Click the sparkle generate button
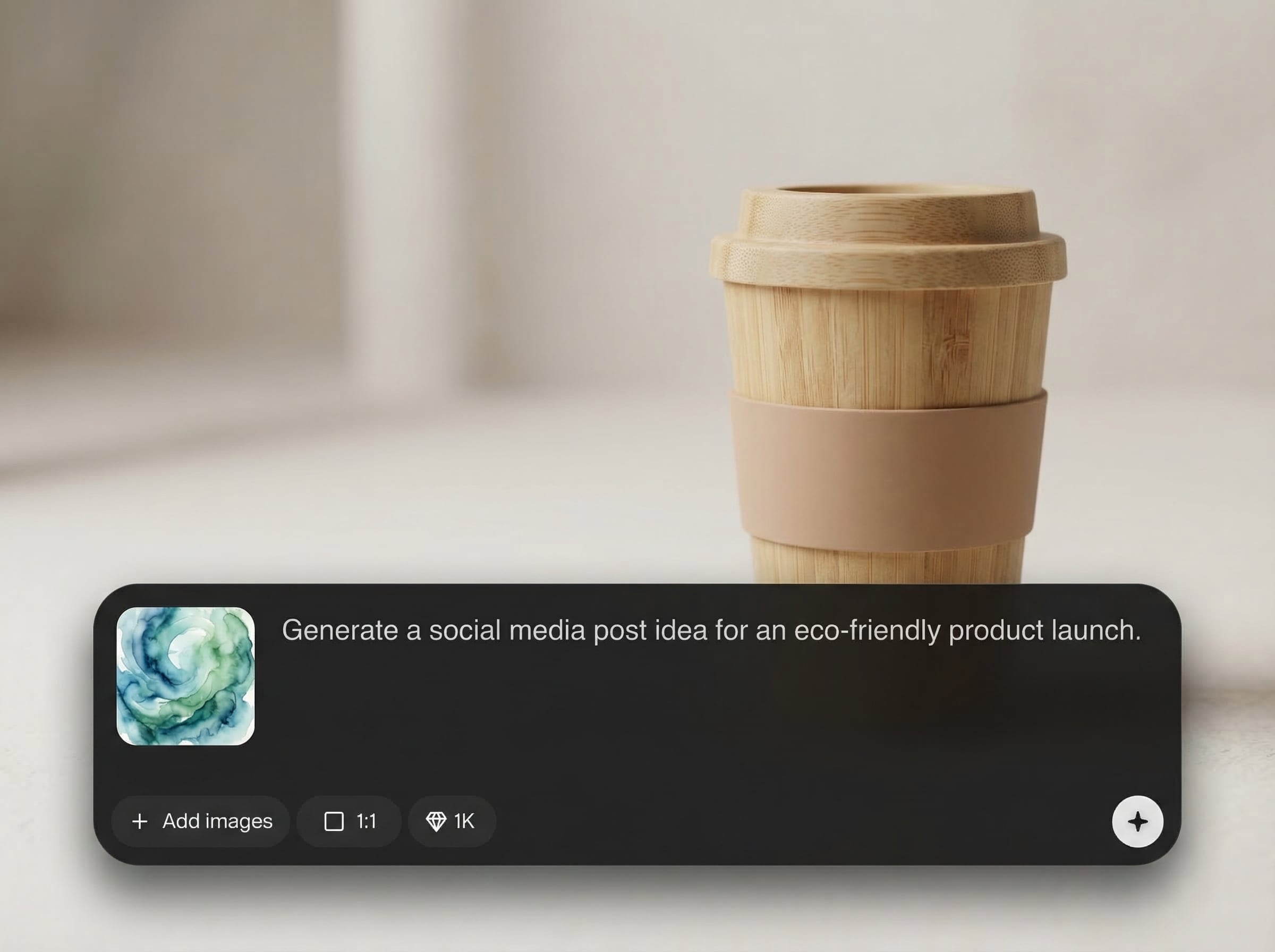This screenshot has width=1275, height=952. click(1137, 821)
